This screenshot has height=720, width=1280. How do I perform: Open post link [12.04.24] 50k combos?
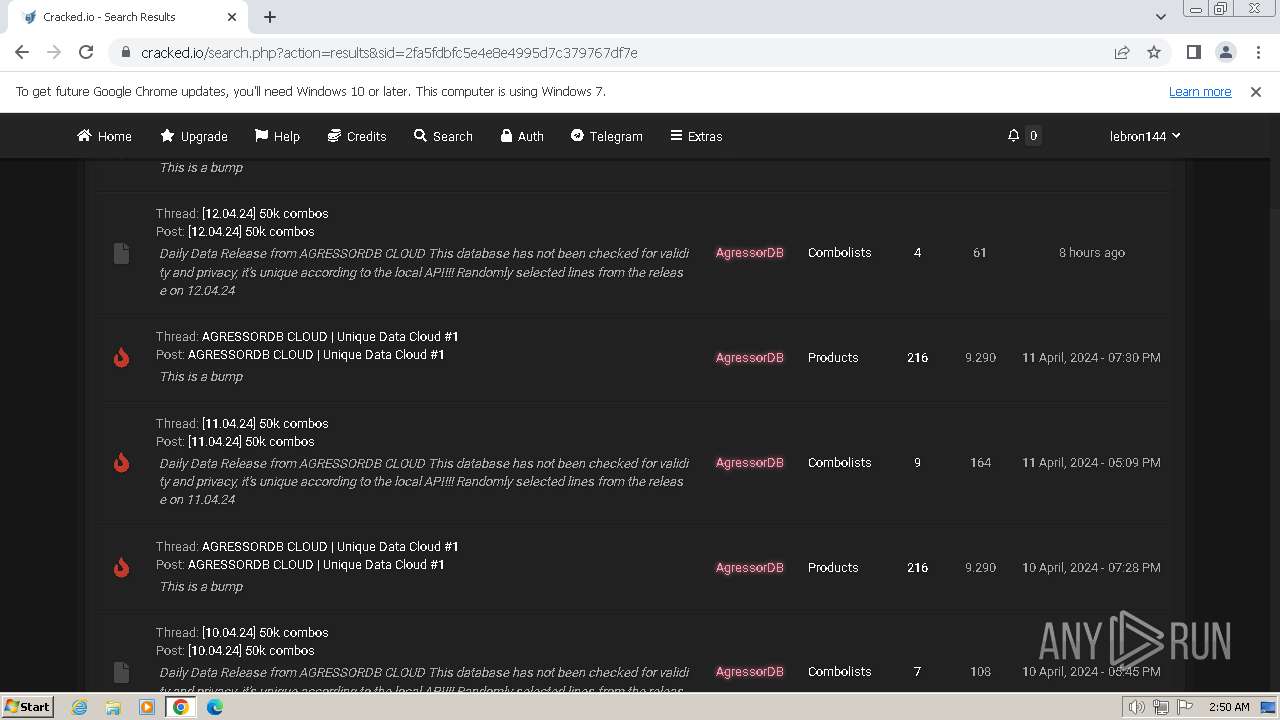pos(251,231)
